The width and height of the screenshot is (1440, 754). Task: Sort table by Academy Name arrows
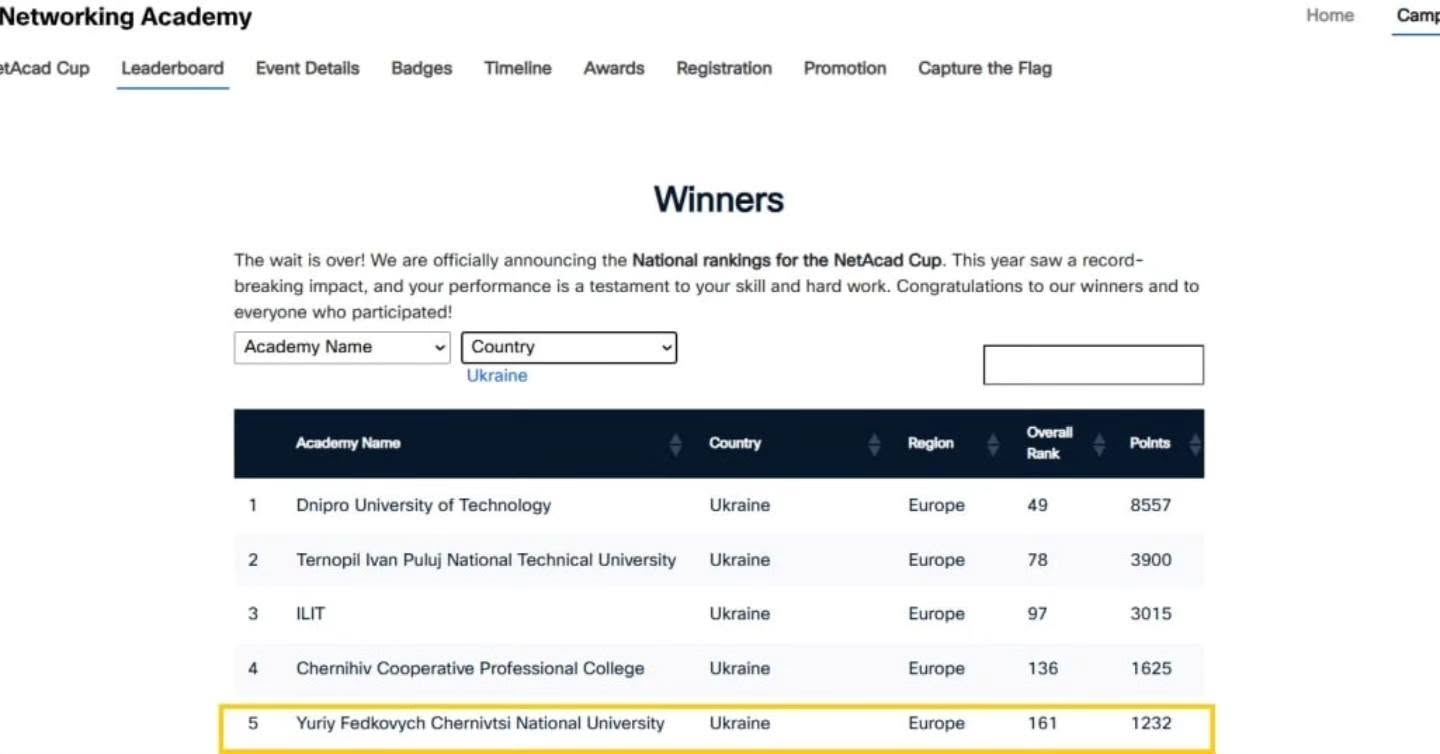(x=676, y=444)
